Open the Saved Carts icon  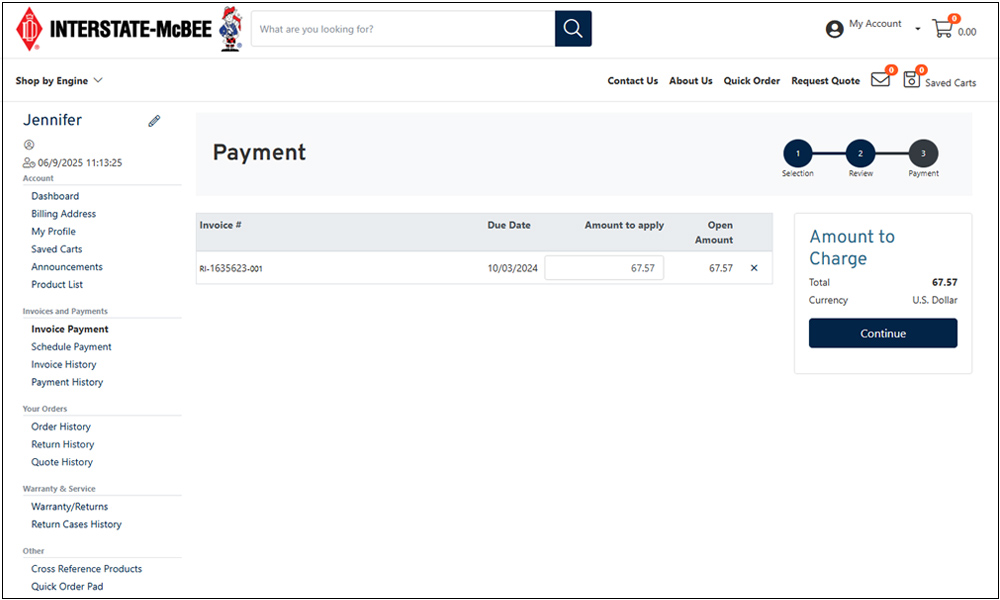[912, 80]
